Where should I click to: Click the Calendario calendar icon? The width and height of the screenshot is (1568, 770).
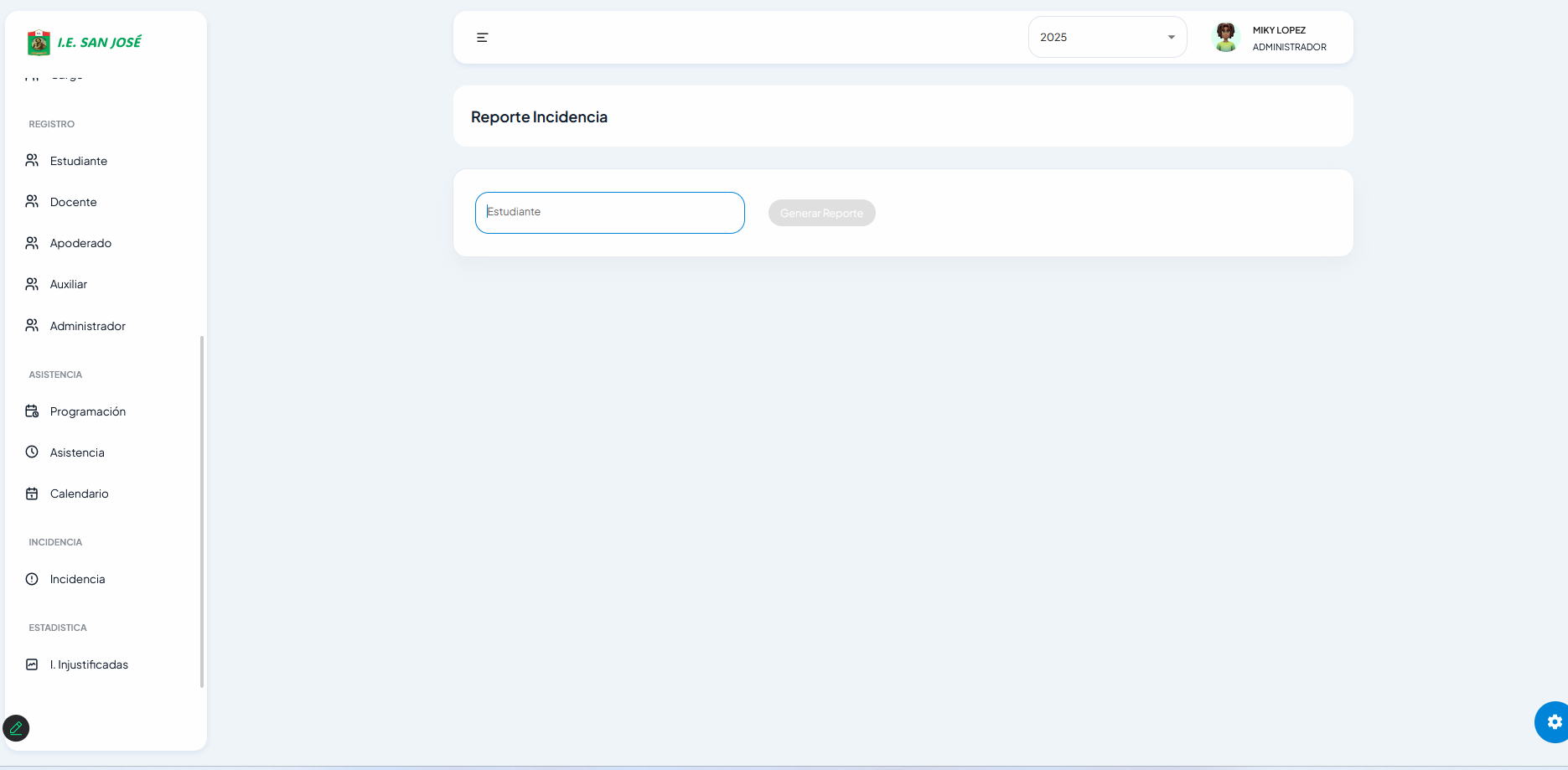(x=32, y=494)
